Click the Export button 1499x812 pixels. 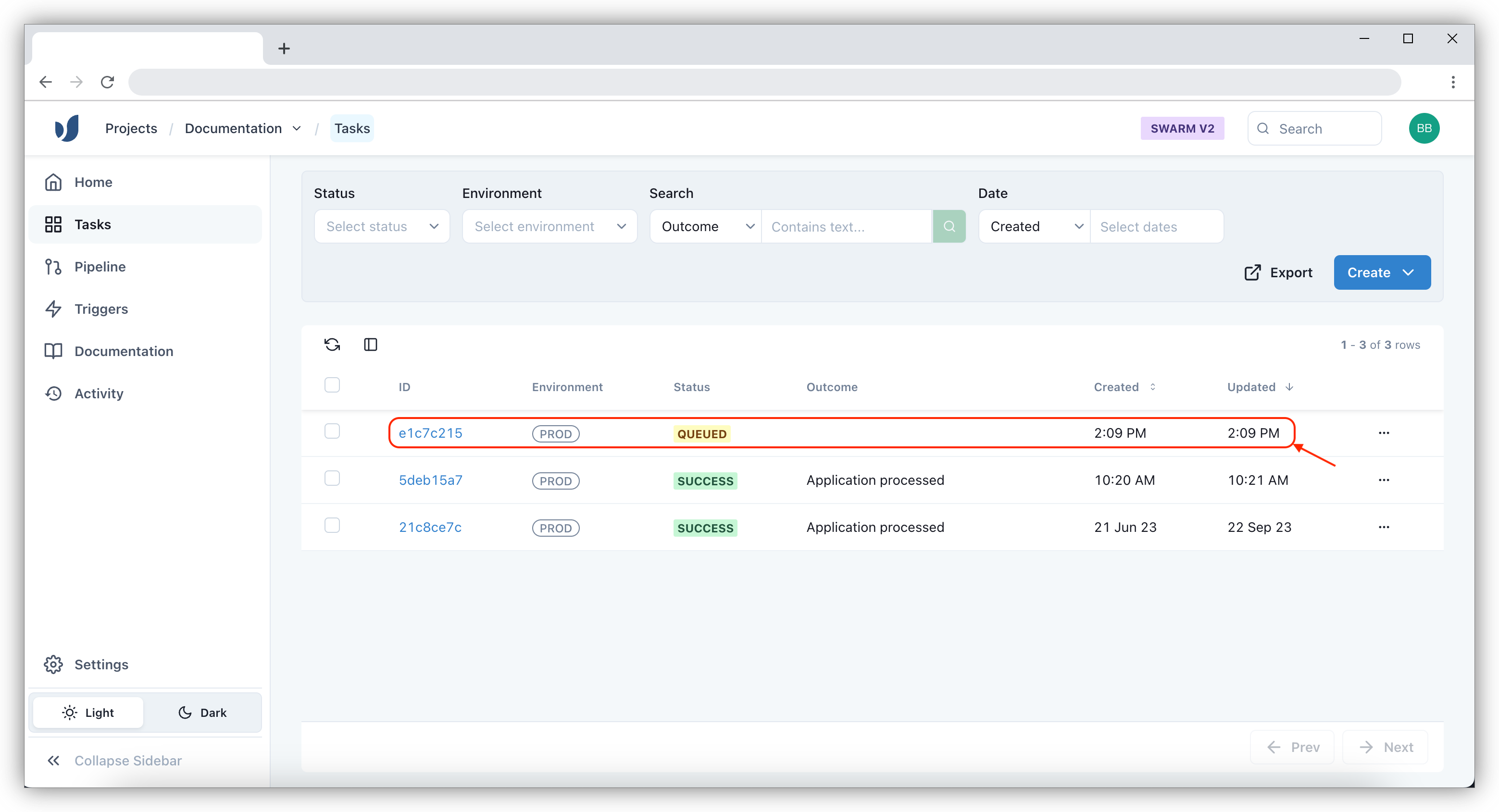(x=1278, y=272)
